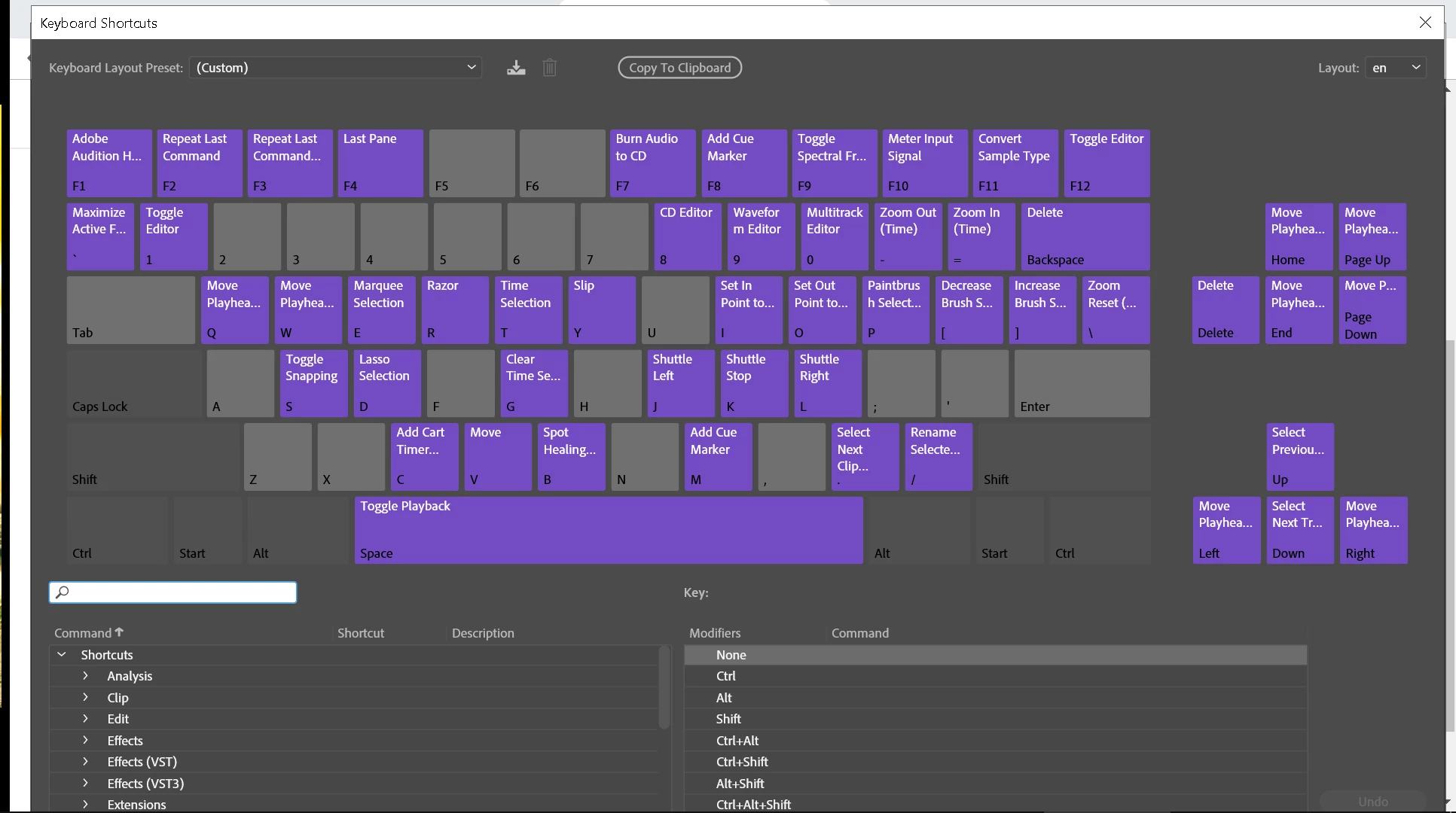The height and width of the screenshot is (813, 1456).
Task: Open the Layout language dropdown
Action: [x=1395, y=68]
